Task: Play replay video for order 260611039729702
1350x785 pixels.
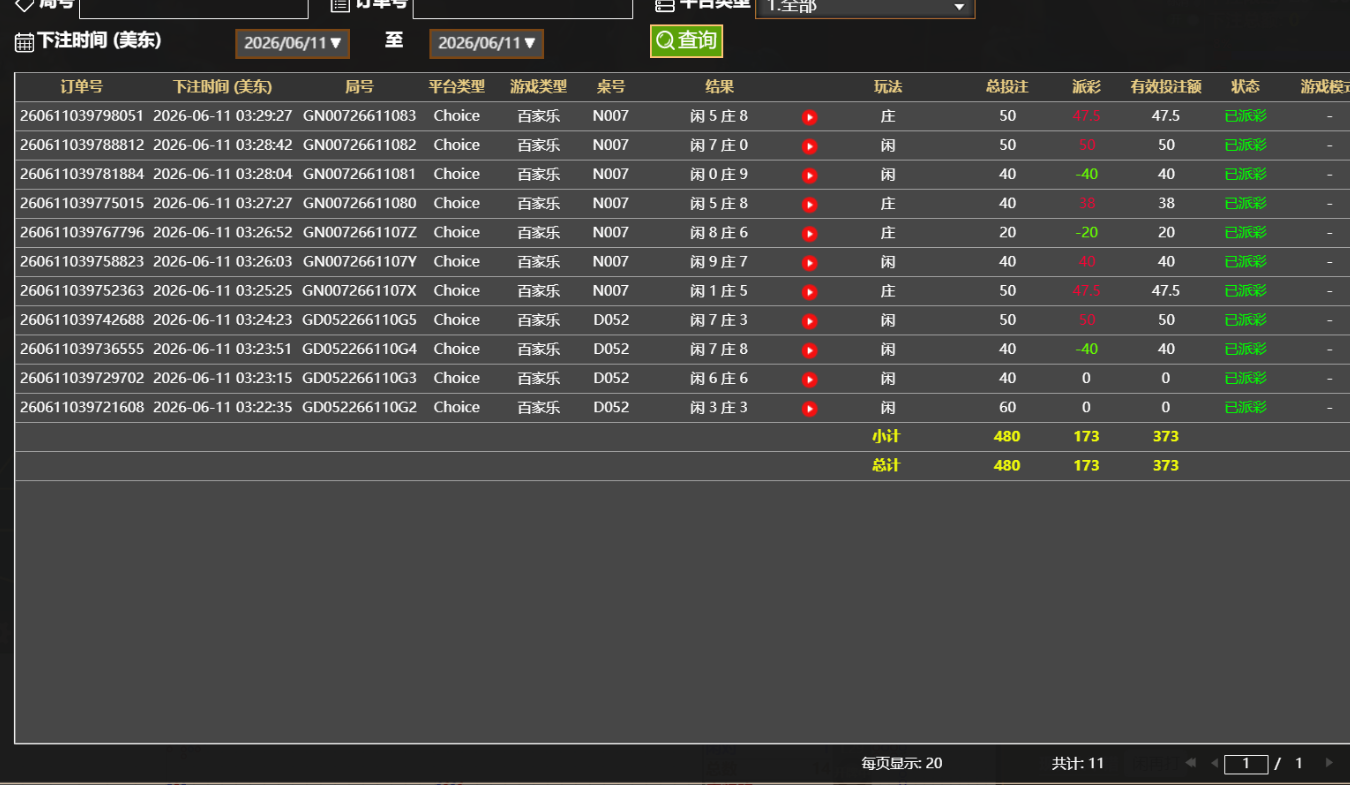Action: pos(810,379)
